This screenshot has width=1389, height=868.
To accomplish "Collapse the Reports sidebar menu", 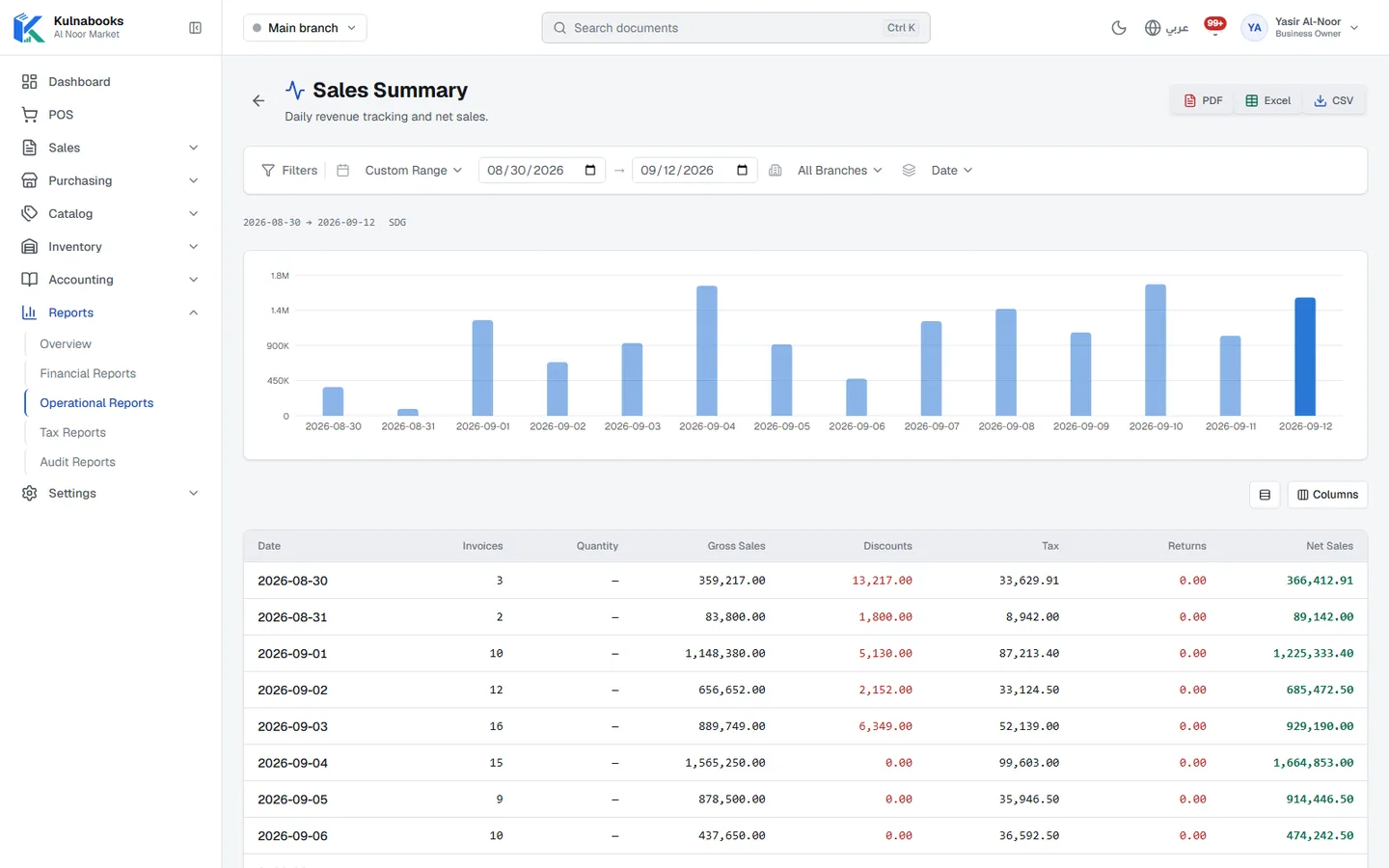I will coord(111,312).
